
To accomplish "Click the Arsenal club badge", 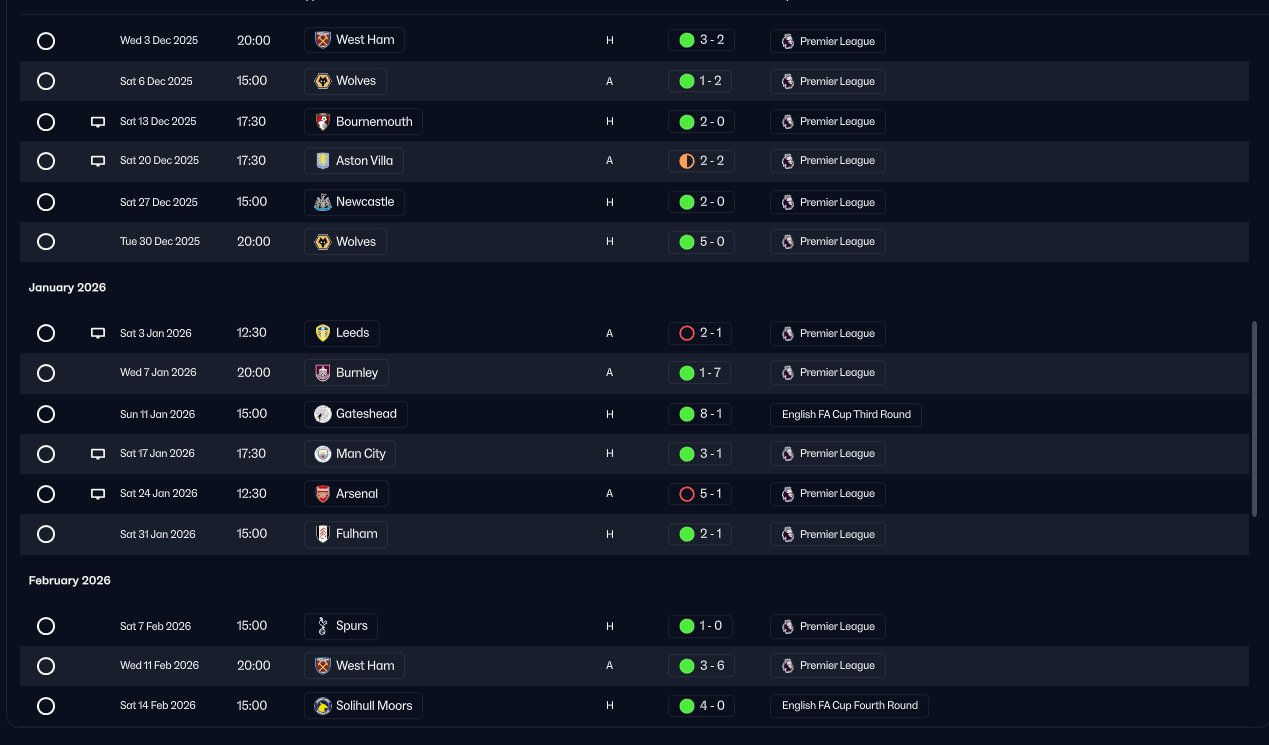I will [x=322, y=494].
